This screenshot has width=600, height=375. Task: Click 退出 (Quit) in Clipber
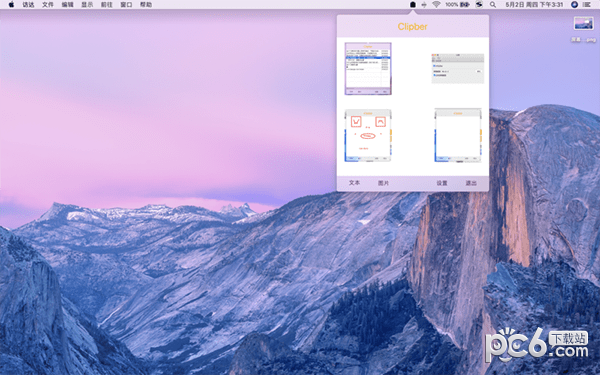pos(471,183)
